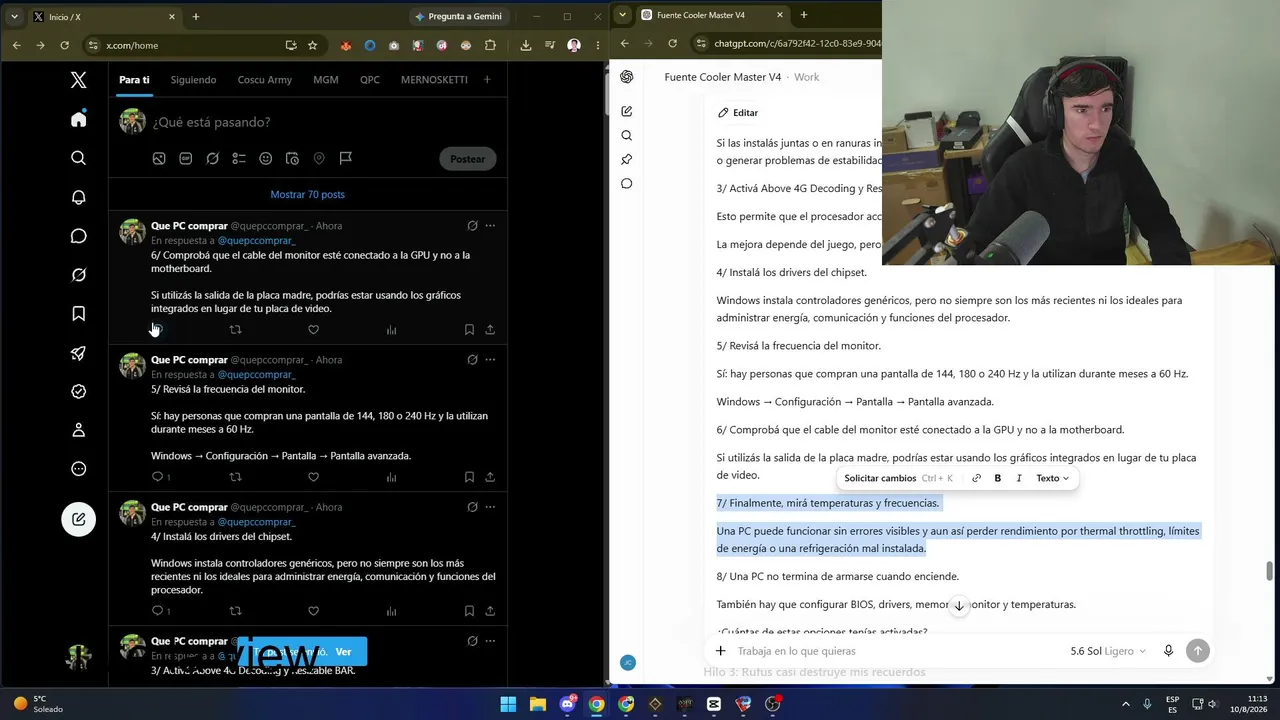Click 'Pregunta a Gemini' button
Image resolution: width=1280 pixels, height=720 pixels.
458,16
